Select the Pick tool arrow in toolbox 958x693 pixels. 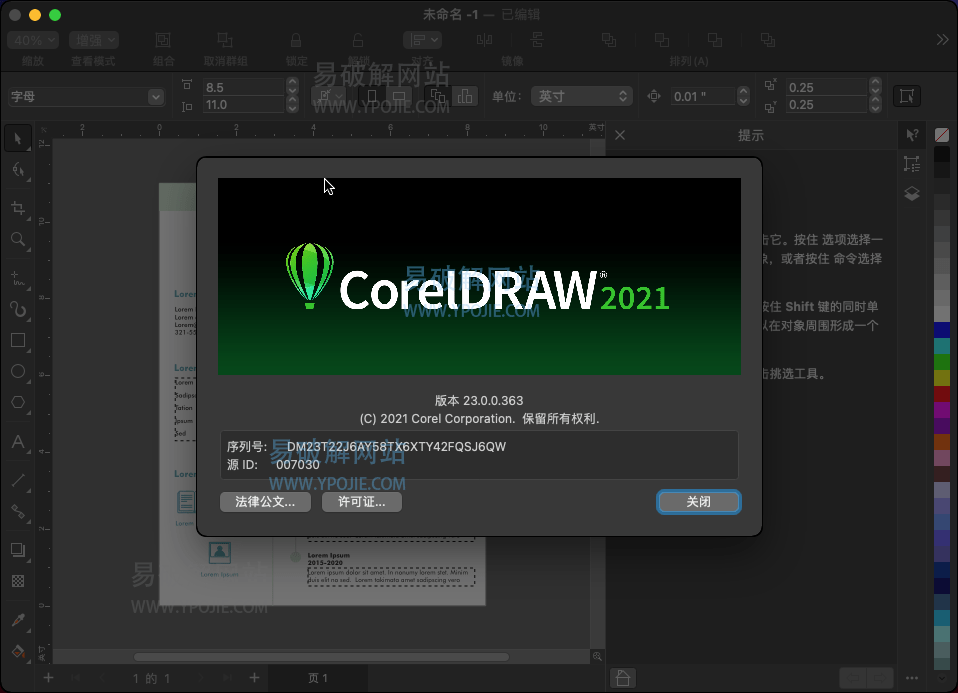(x=18, y=138)
